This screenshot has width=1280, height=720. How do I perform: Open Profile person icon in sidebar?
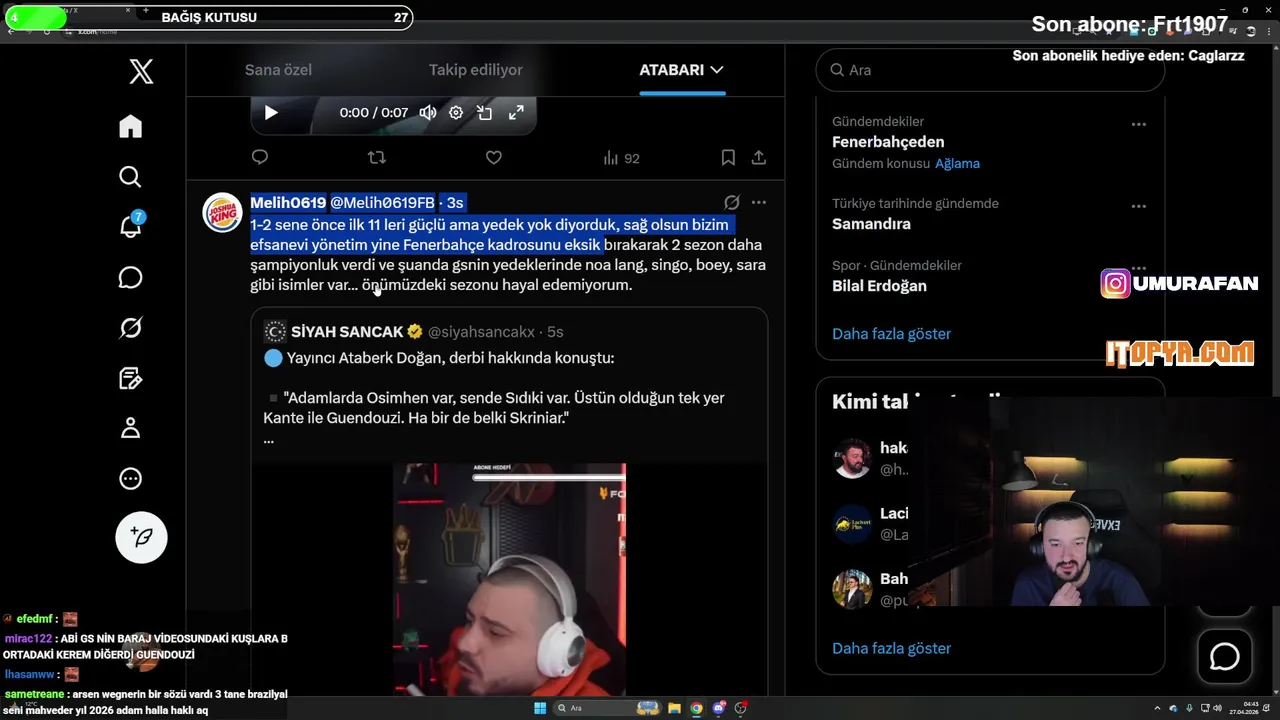pyautogui.click(x=130, y=428)
